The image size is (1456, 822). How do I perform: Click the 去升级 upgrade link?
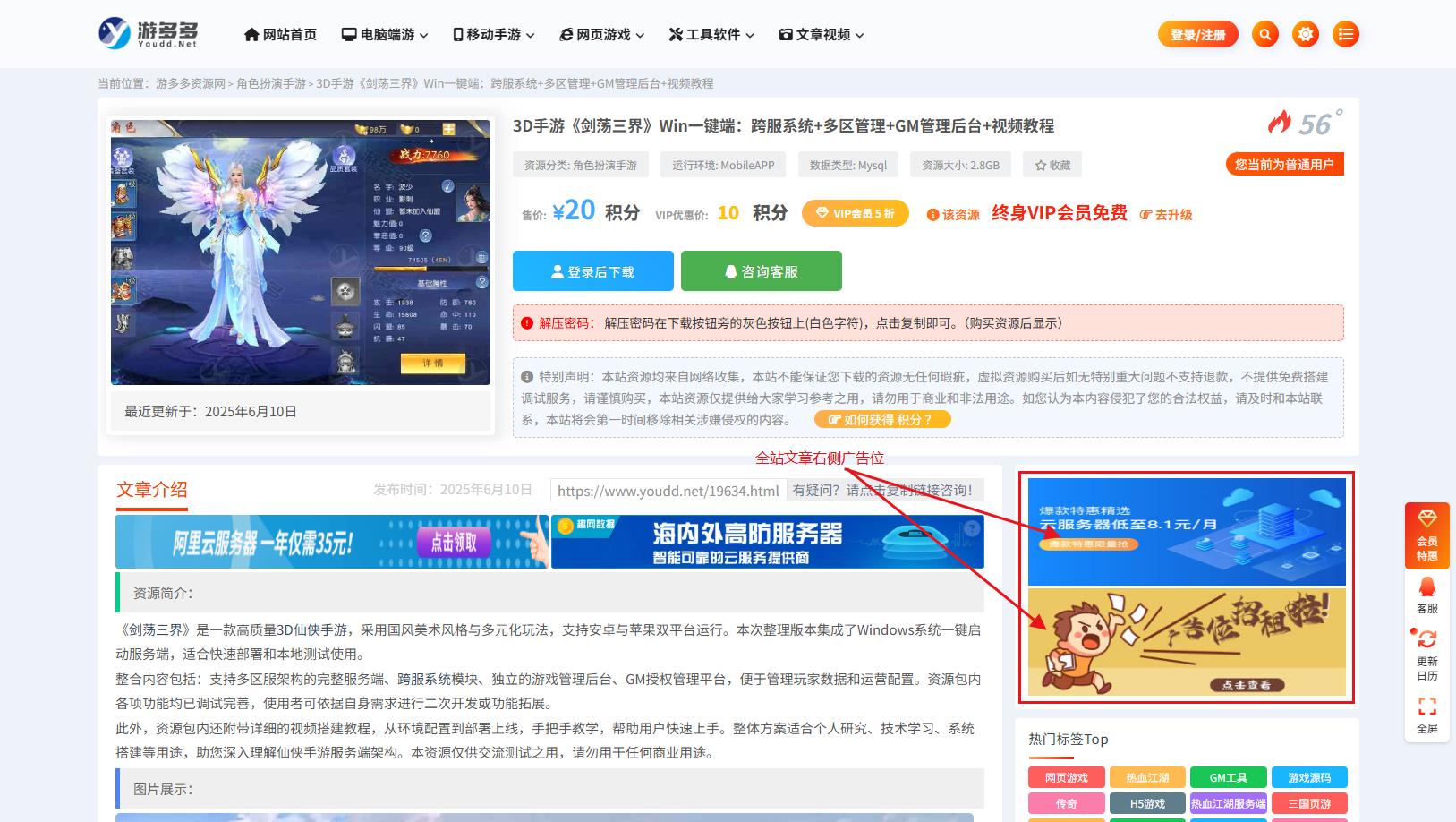pyautogui.click(x=1166, y=215)
